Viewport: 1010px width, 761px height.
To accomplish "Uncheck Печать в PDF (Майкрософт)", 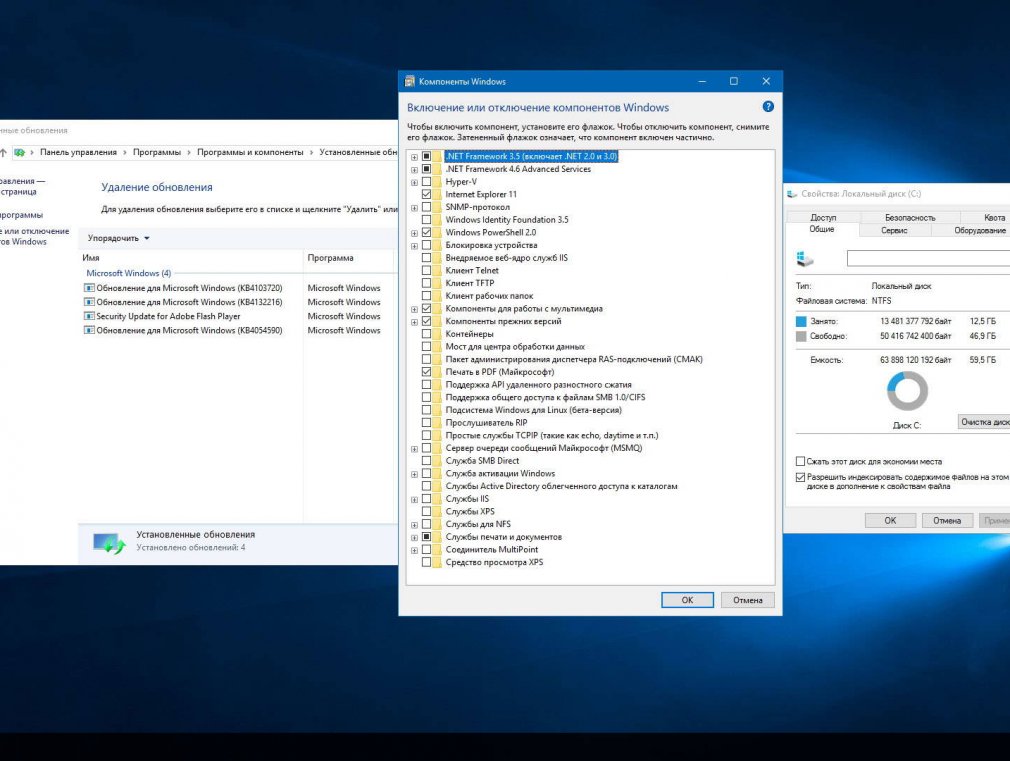I will (x=426, y=372).
